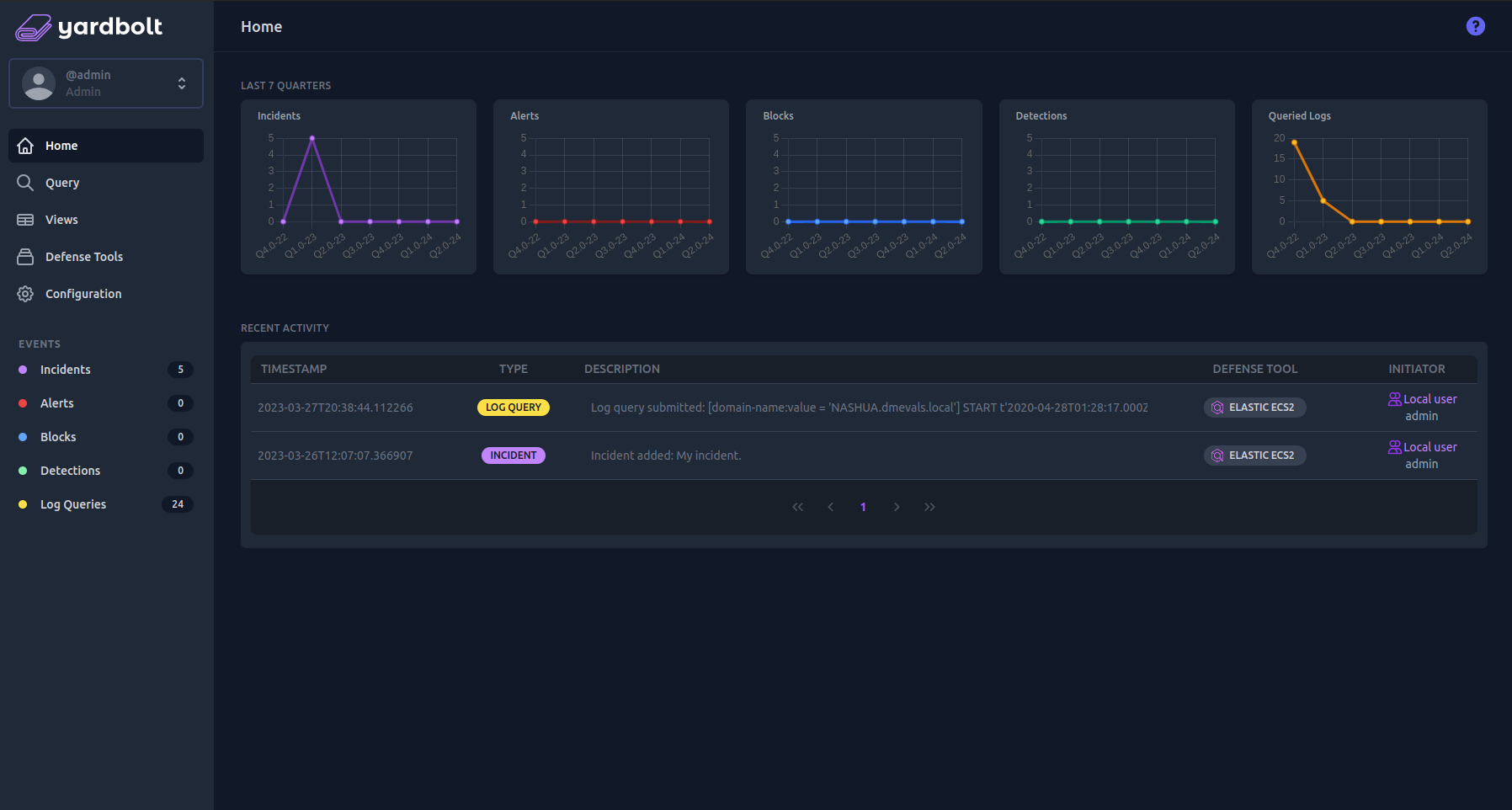
Task: Click the Defense Tools icon
Action: pyautogui.click(x=25, y=257)
